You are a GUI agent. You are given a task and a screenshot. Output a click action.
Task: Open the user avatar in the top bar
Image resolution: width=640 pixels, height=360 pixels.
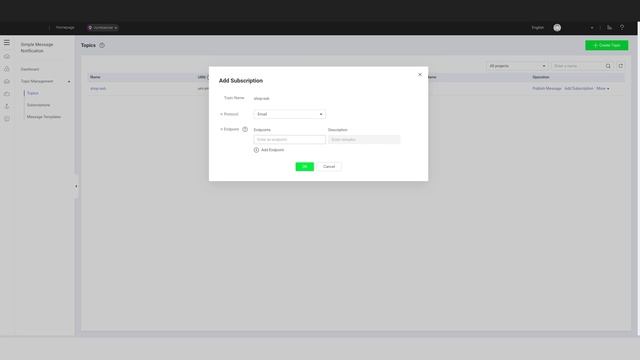[557, 28]
